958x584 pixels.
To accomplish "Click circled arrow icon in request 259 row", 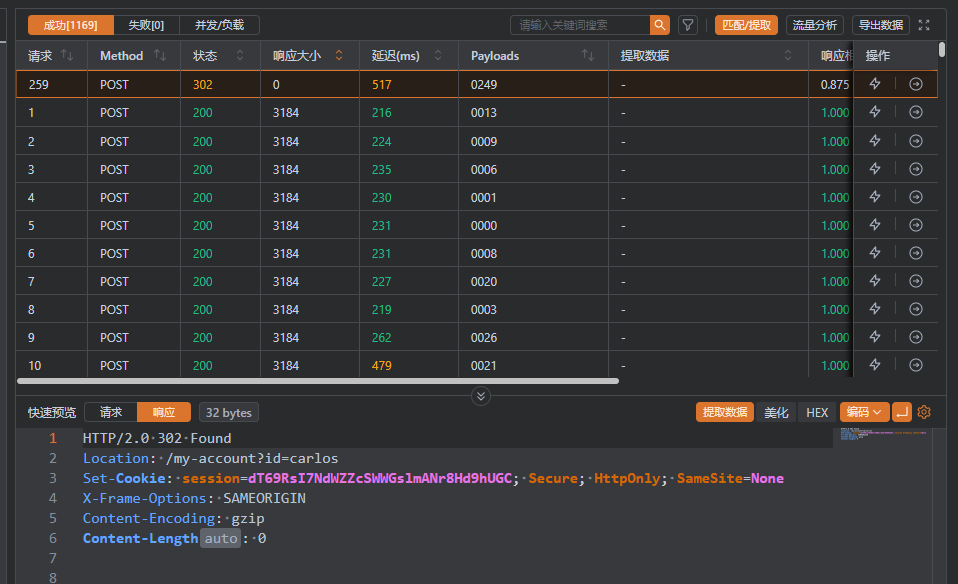I will click(915, 85).
